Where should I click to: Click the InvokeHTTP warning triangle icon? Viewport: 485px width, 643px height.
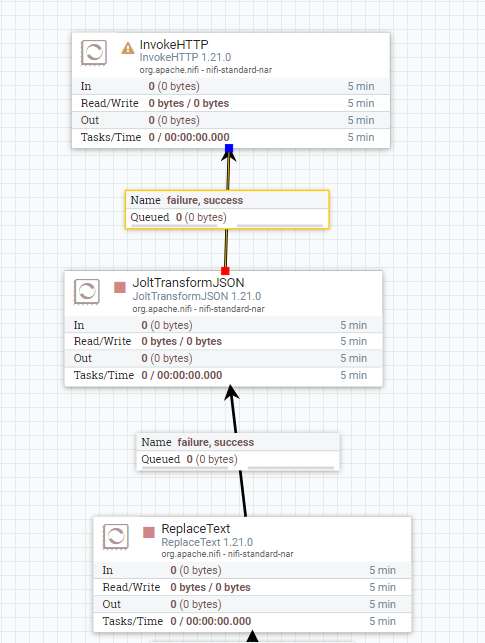click(x=128, y=48)
